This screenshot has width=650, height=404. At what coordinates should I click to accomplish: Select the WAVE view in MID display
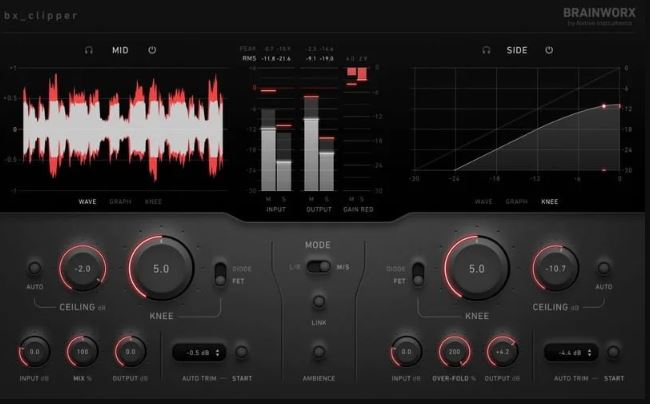click(x=87, y=202)
